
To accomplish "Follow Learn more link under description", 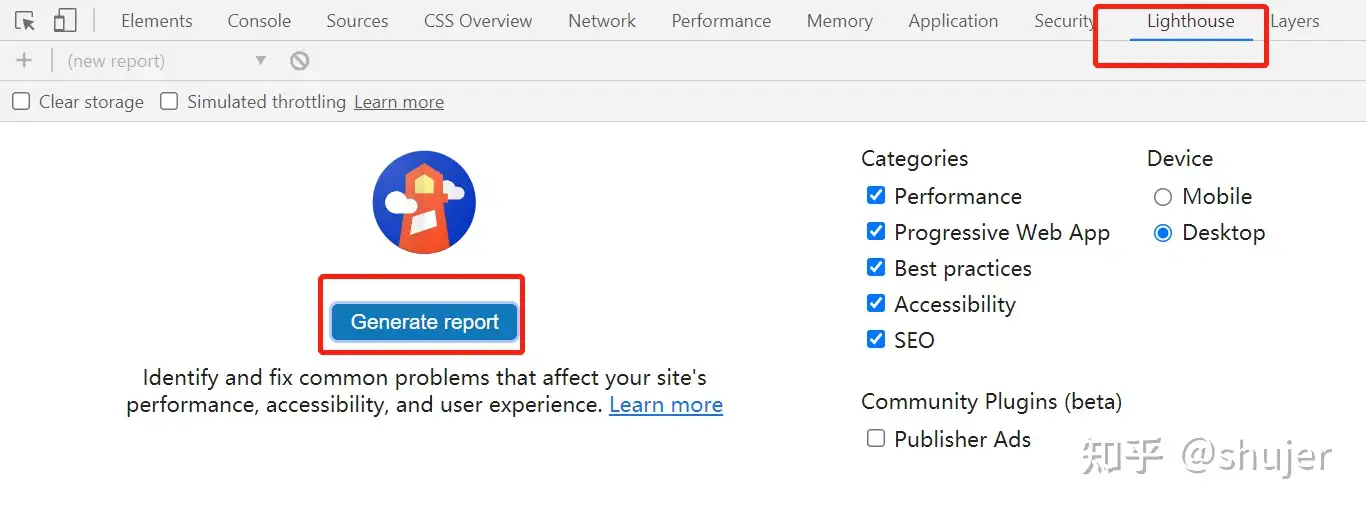I will click(666, 405).
